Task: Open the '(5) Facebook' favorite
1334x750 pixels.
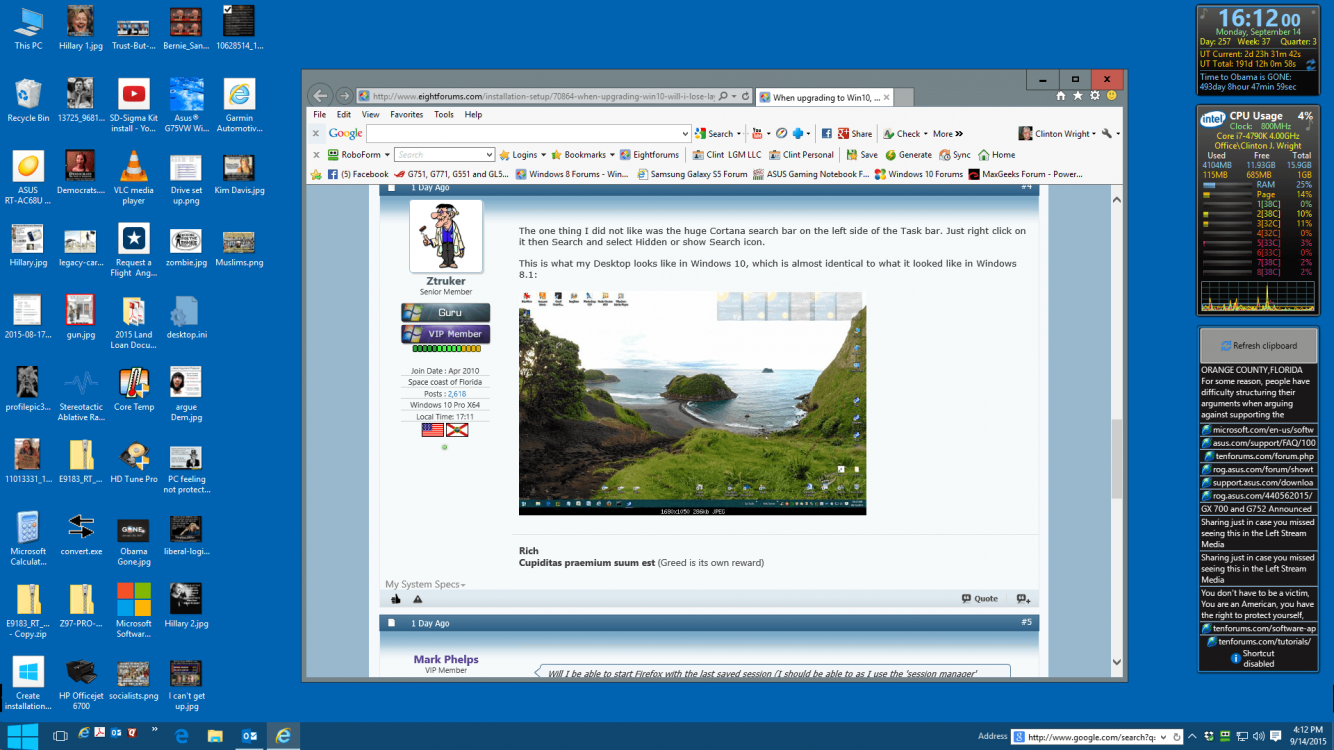Action: pos(358,174)
